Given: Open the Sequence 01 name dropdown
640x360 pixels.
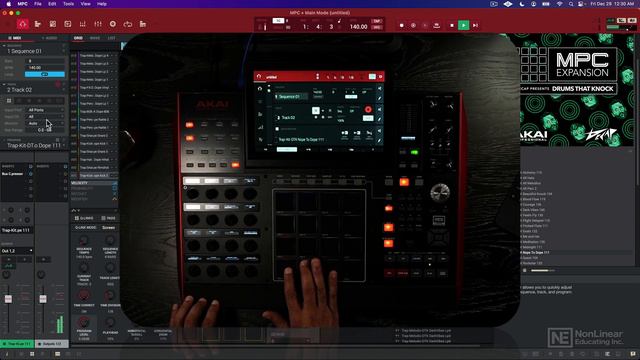Looking at the screenshot, I should coord(35,51).
